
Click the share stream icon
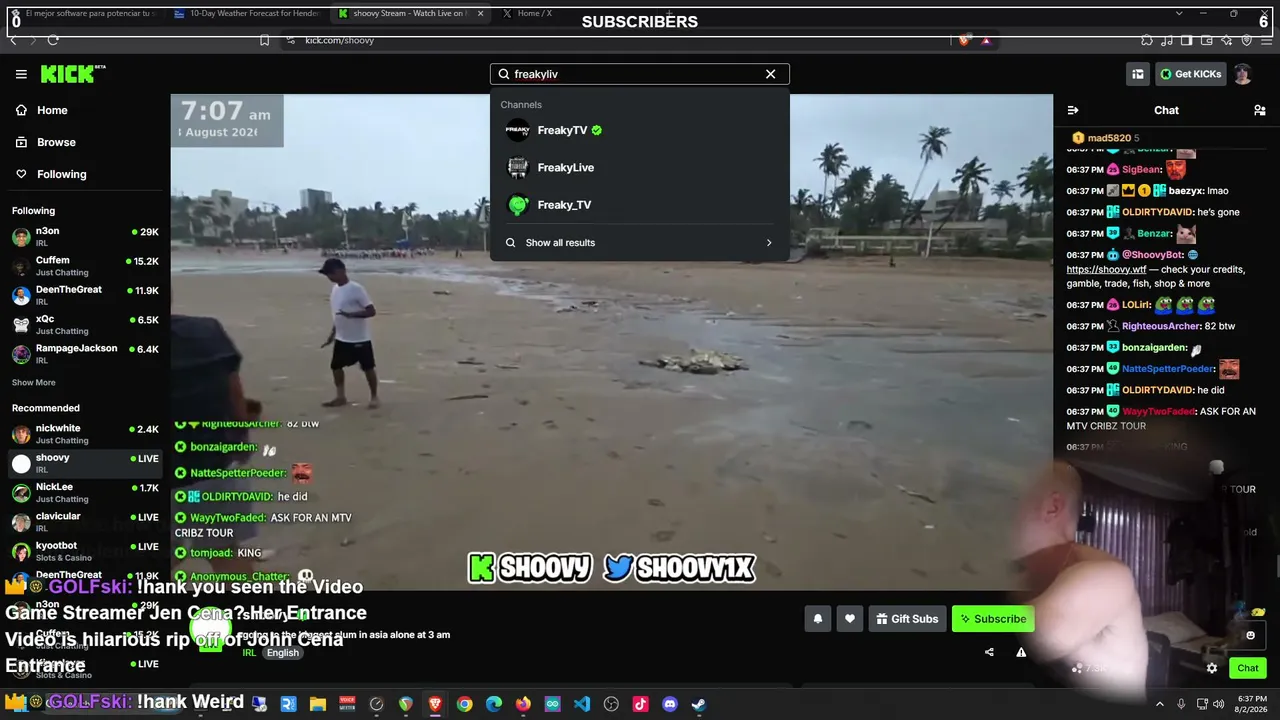pos(989,652)
